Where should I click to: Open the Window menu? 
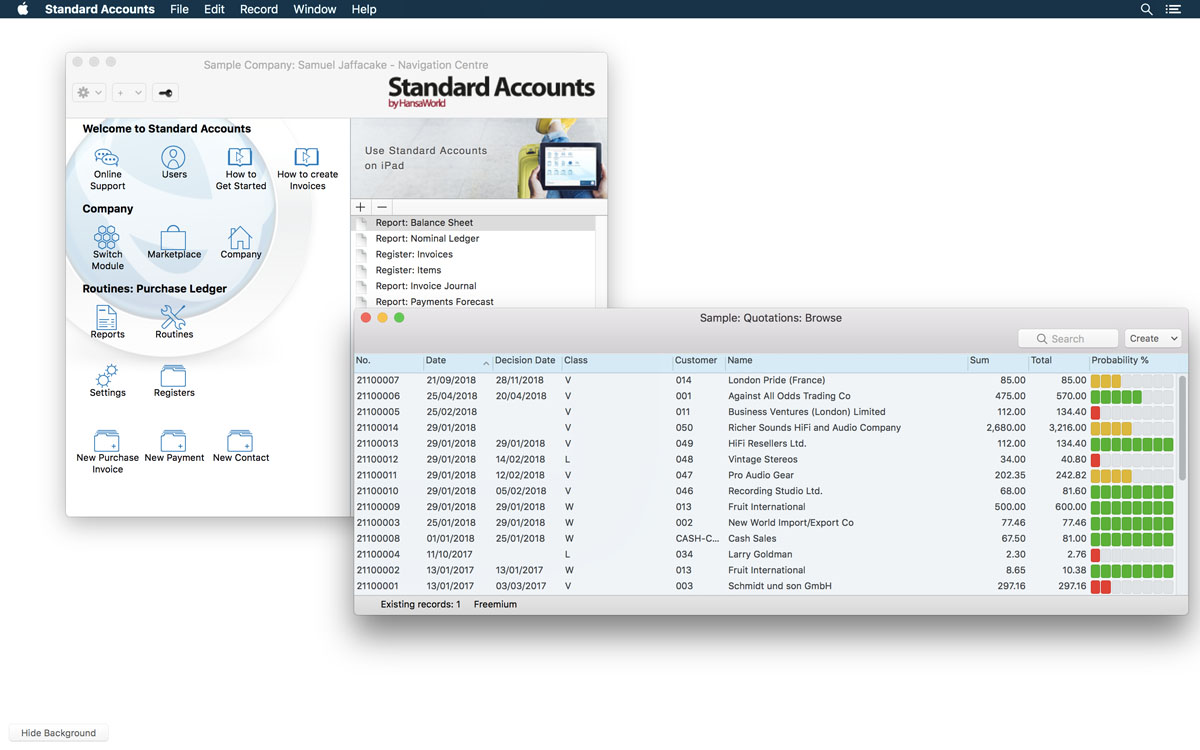pos(314,9)
